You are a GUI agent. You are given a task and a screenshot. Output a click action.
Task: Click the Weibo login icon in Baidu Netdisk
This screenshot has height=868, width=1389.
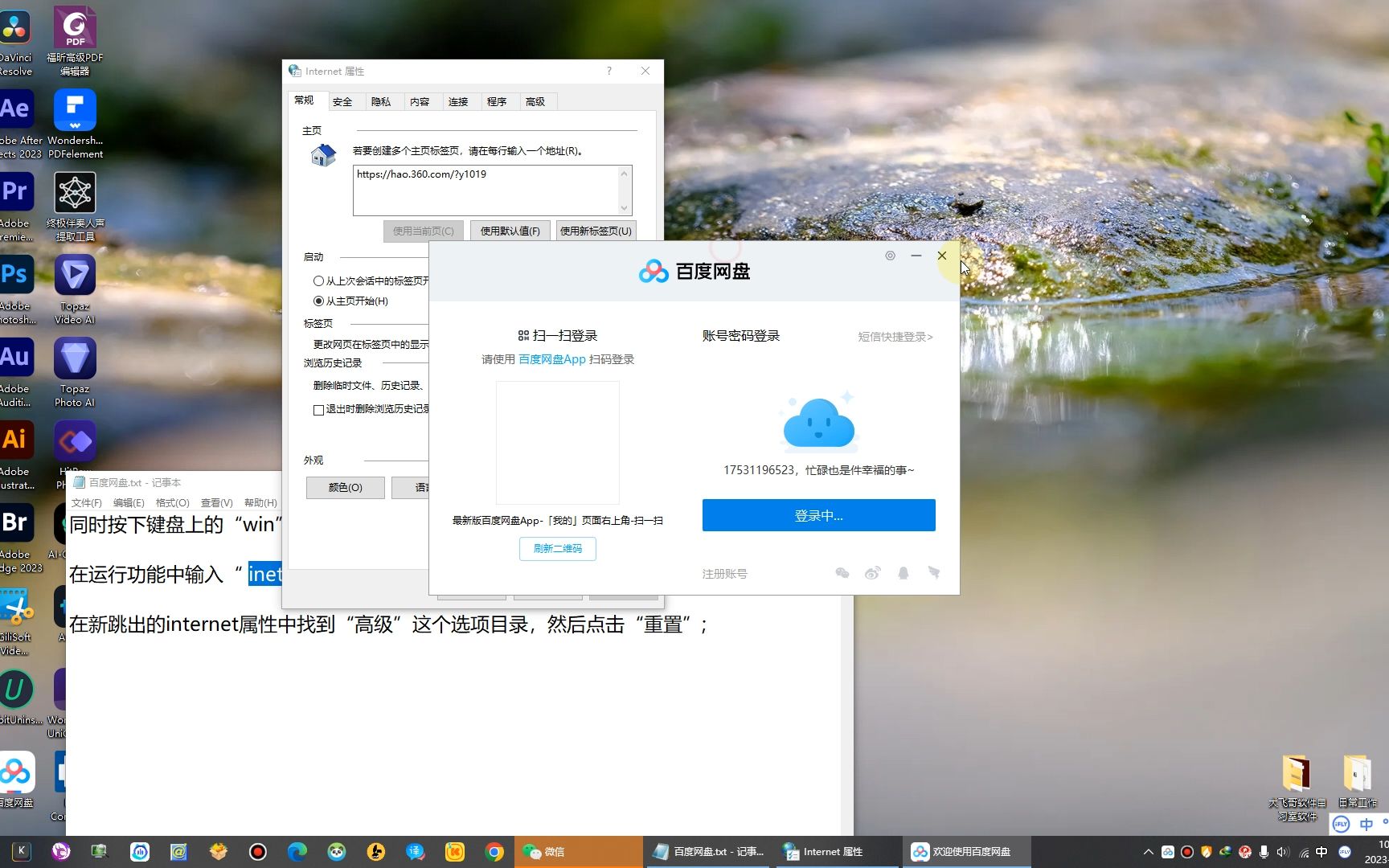tap(873, 573)
